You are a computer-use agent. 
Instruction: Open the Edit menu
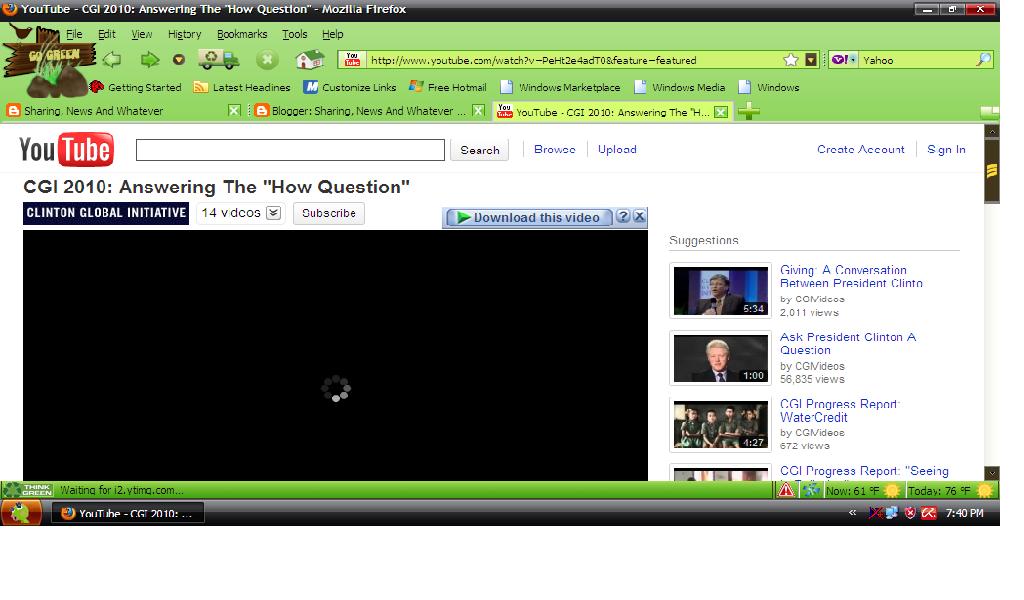click(106, 34)
